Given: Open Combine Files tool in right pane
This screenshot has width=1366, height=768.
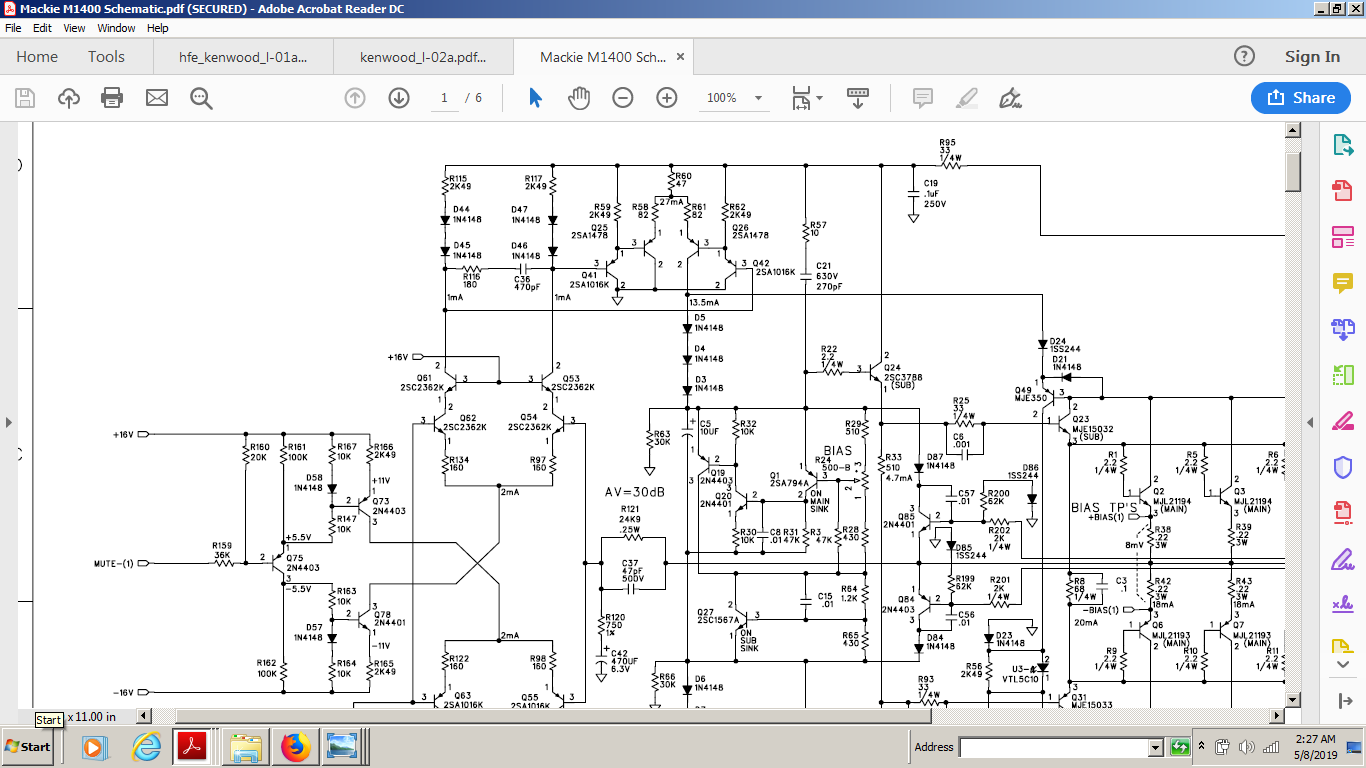Looking at the screenshot, I should tap(1343, 329).
